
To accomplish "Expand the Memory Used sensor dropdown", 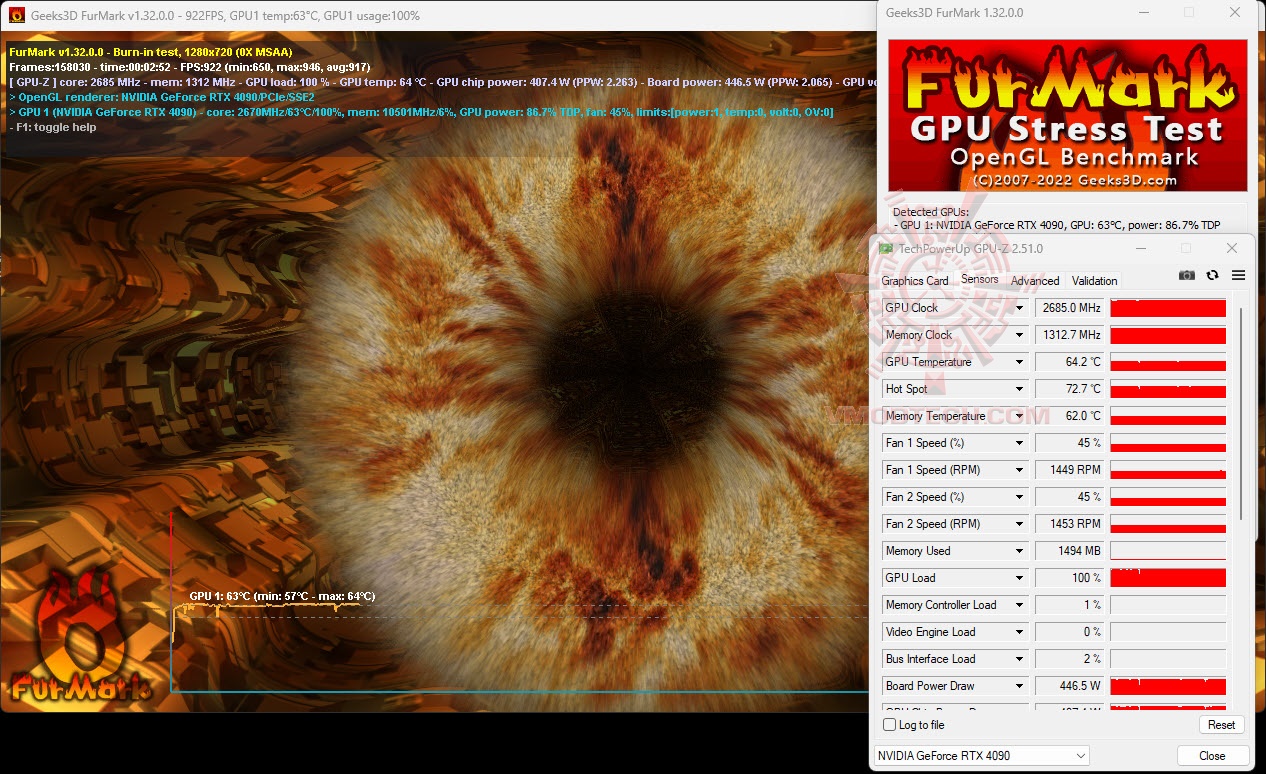I will coord(1020,551).
